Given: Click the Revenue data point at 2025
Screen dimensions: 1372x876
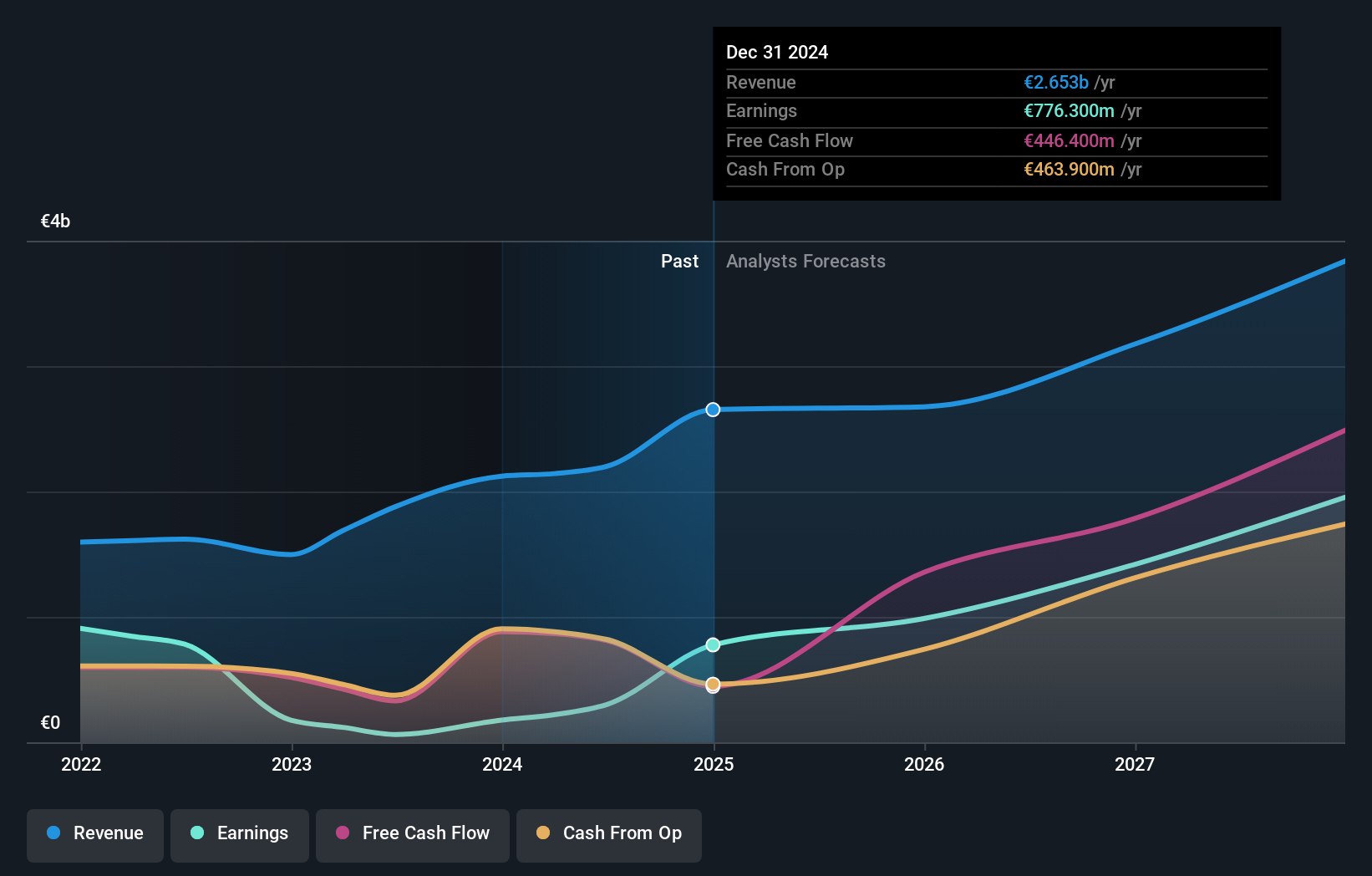Looking at the screenshot, I should (713, 410).
